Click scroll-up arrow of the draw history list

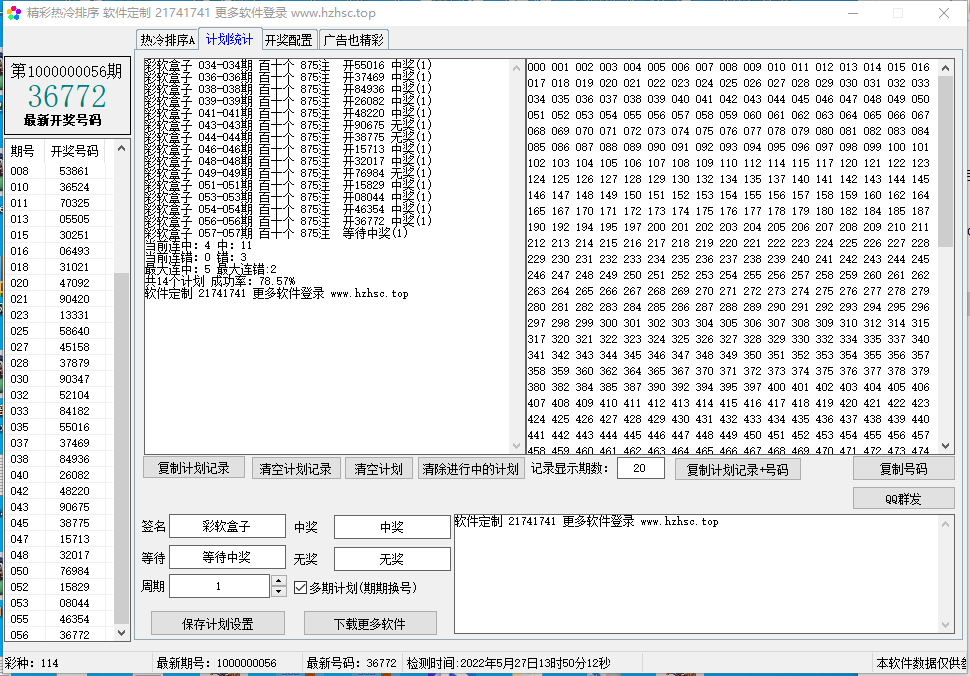click(x=121, y=148)
